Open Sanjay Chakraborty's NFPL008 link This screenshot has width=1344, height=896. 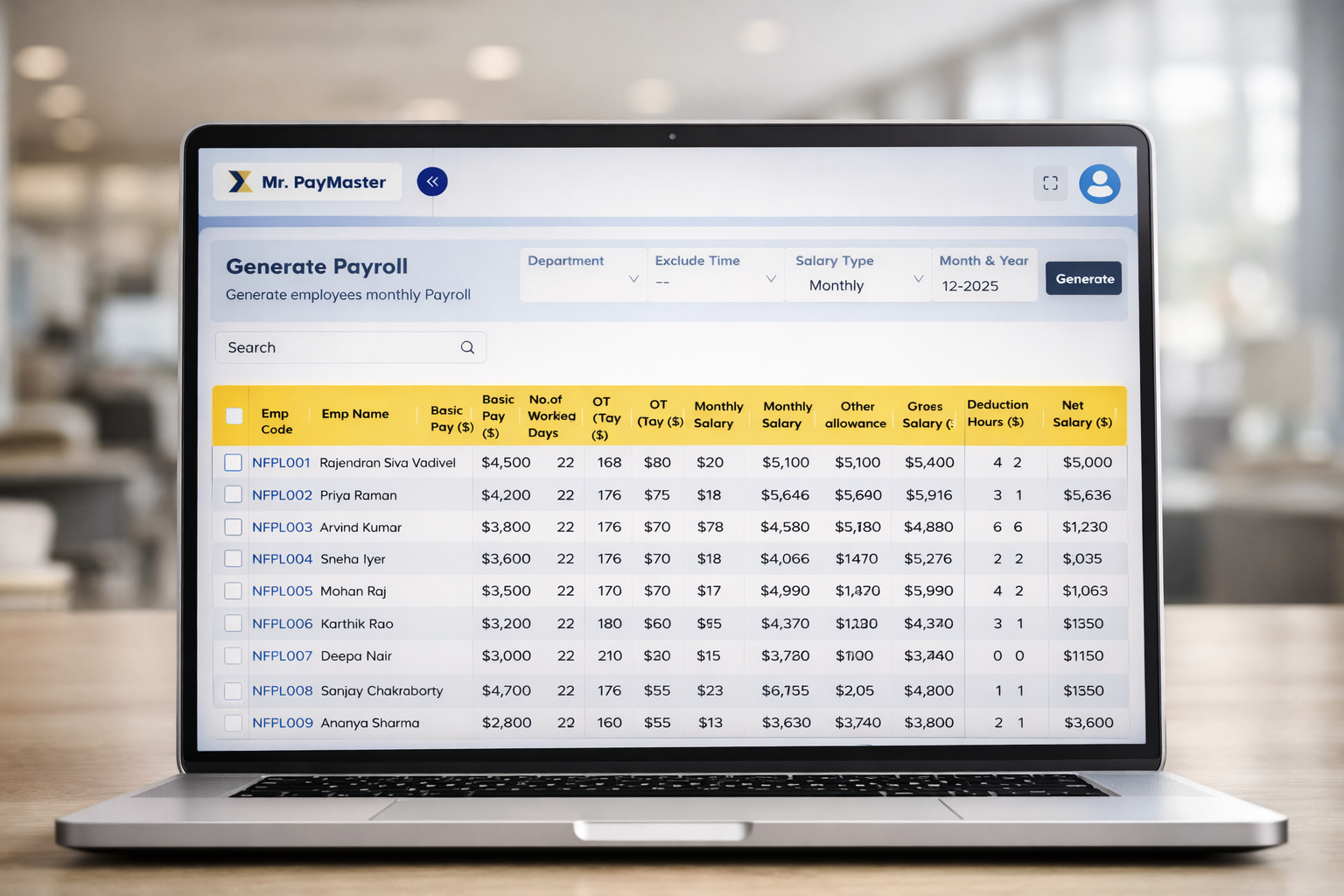pos(282,690)
